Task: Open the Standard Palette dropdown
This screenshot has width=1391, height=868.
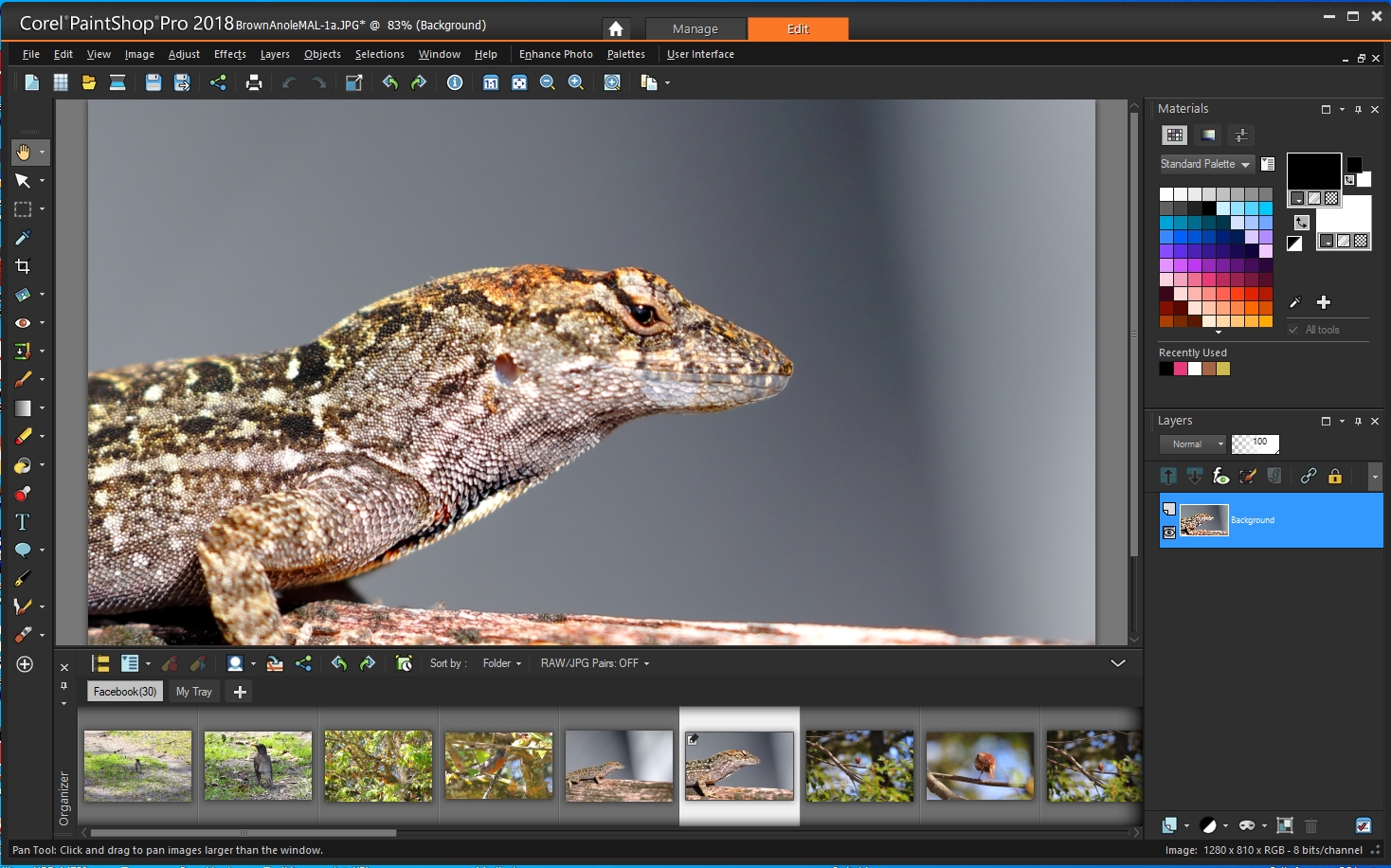Action: pyautogui.click(x=1205, y=164)
